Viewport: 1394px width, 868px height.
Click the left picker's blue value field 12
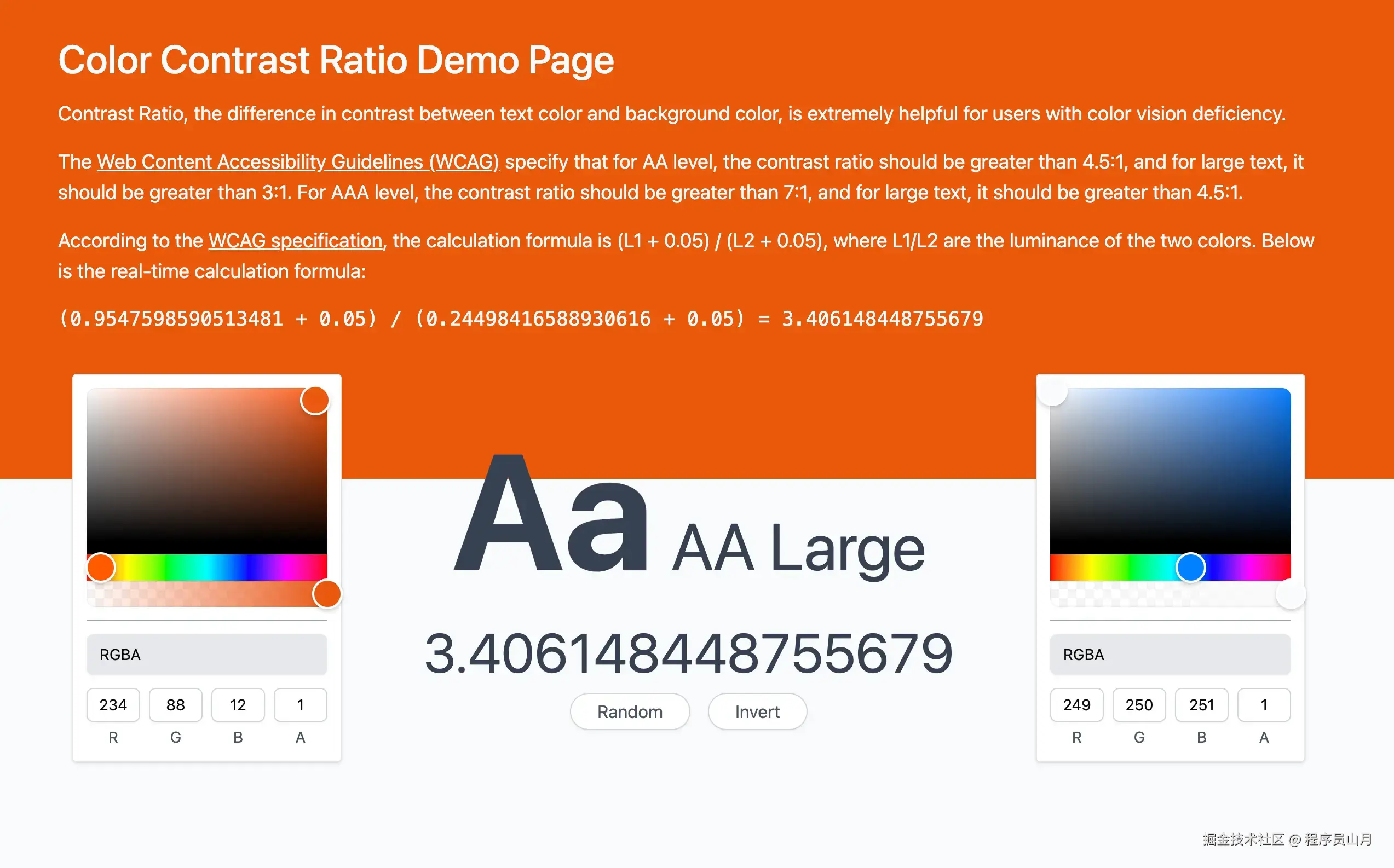click(x=238, y=704)
